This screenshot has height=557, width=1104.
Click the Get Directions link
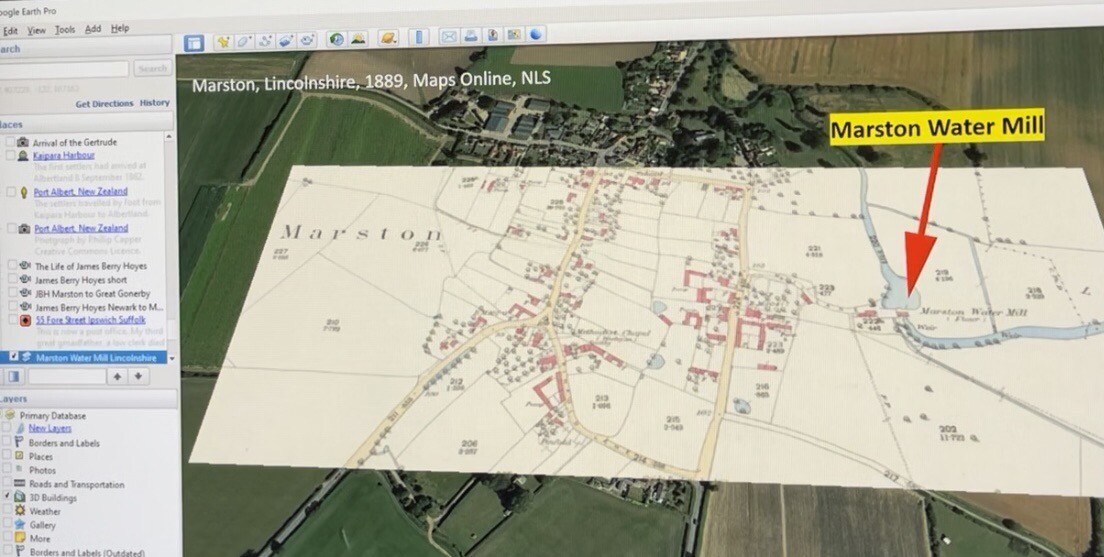(x=104, y=104)
